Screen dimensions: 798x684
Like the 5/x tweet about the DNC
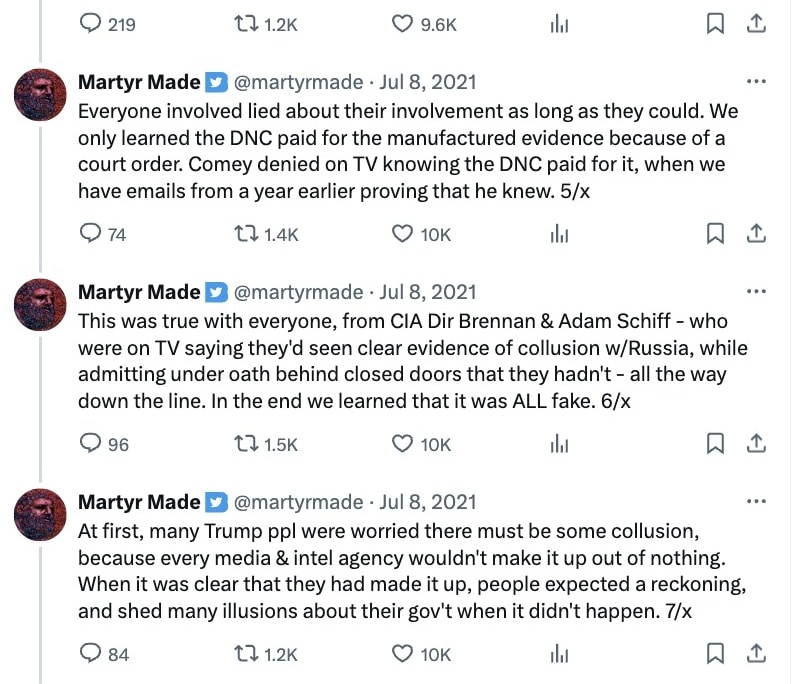[402, 234]
